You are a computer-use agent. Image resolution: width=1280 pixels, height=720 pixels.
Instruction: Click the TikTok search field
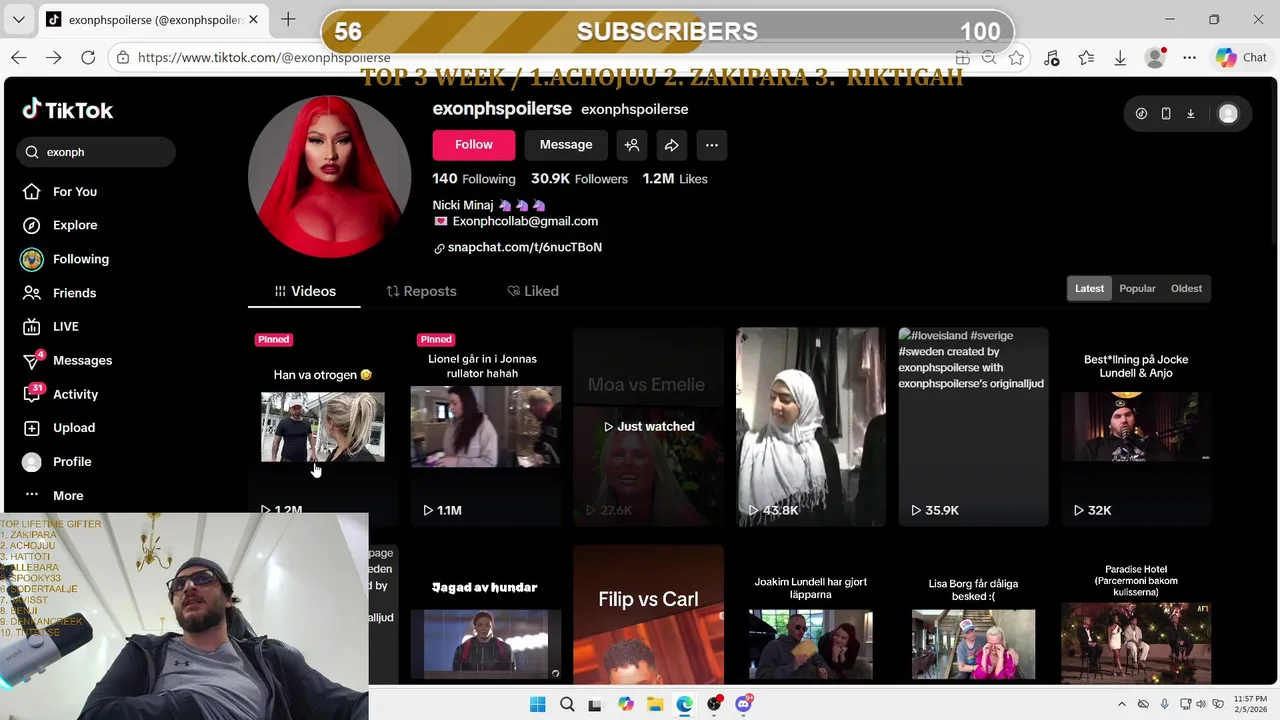(x=97, y=152)
